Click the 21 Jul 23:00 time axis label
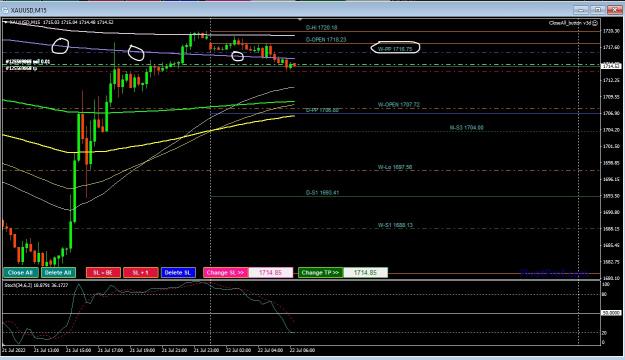Viewport: 625px width, 360px height. [x=206, y=350]
